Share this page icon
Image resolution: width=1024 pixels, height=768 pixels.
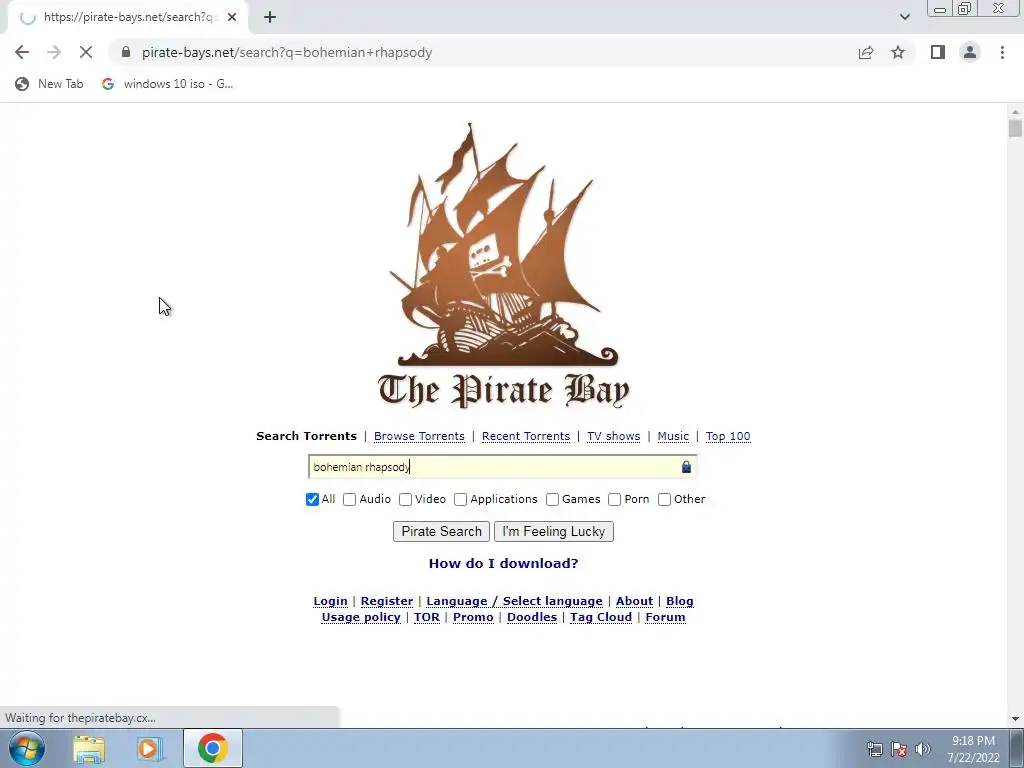(x=866, y=52)
